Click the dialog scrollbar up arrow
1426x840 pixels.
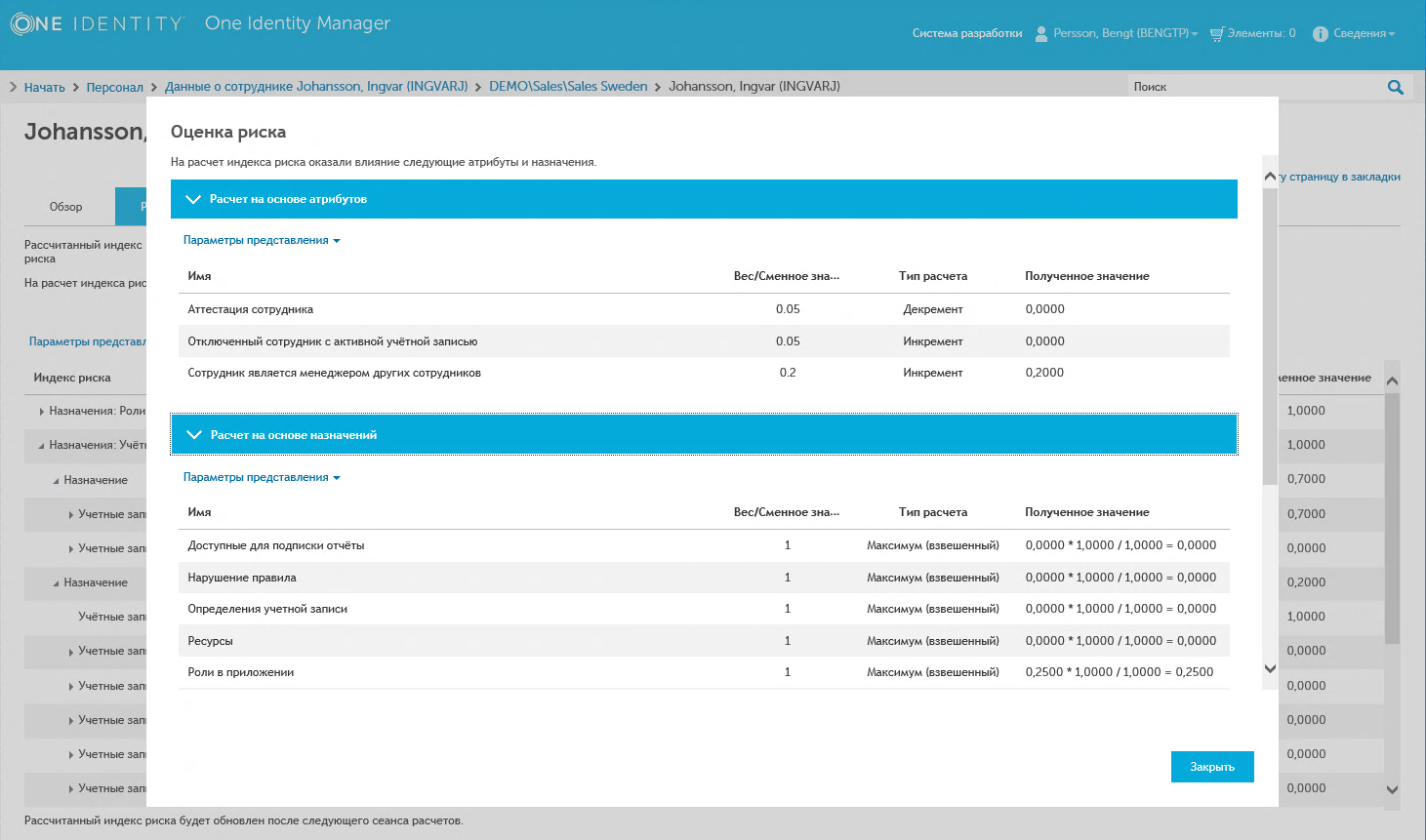(x=1270, y=177)
